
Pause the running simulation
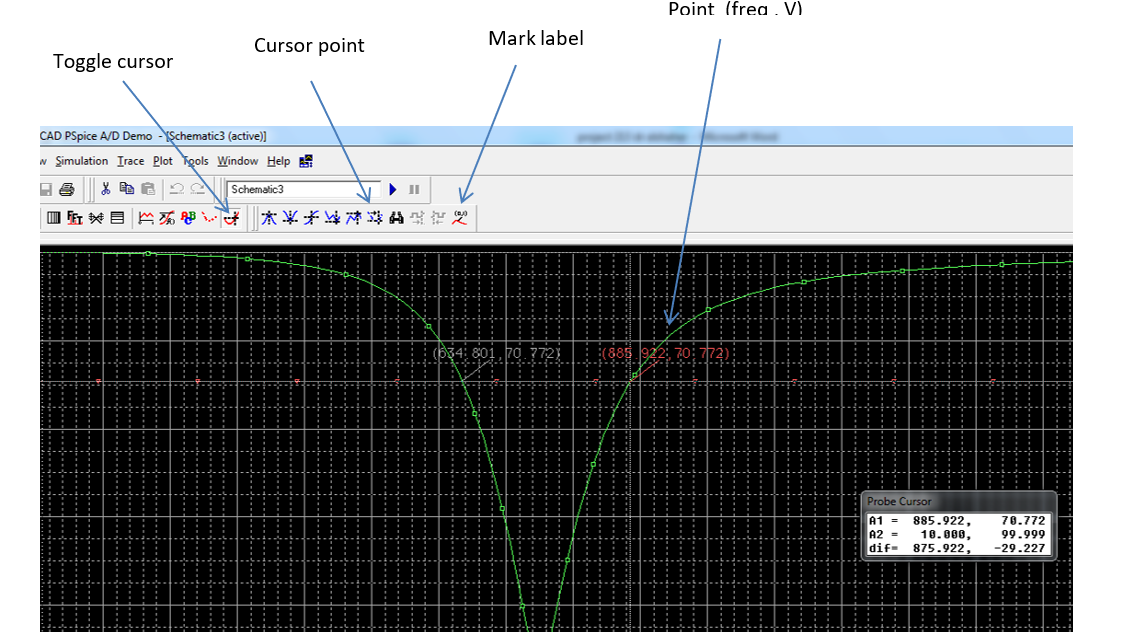point(413,189)
